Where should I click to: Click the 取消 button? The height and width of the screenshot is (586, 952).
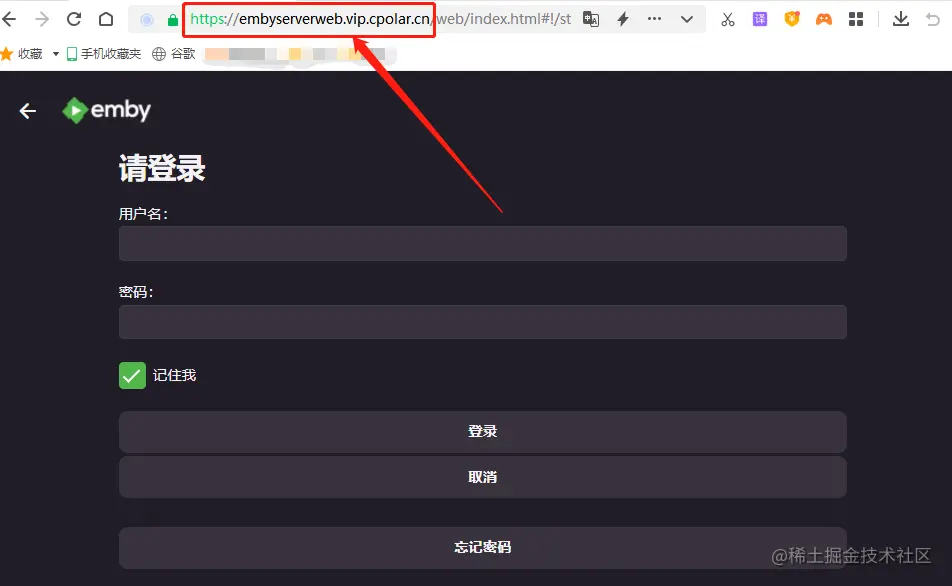pyautogui.click(x=483, y=477)
